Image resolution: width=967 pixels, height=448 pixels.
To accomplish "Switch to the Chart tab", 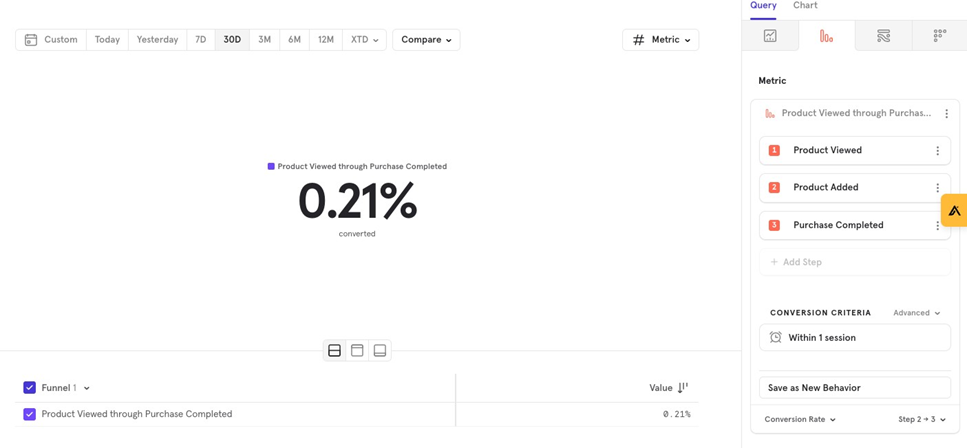I will tap(805, 6).
